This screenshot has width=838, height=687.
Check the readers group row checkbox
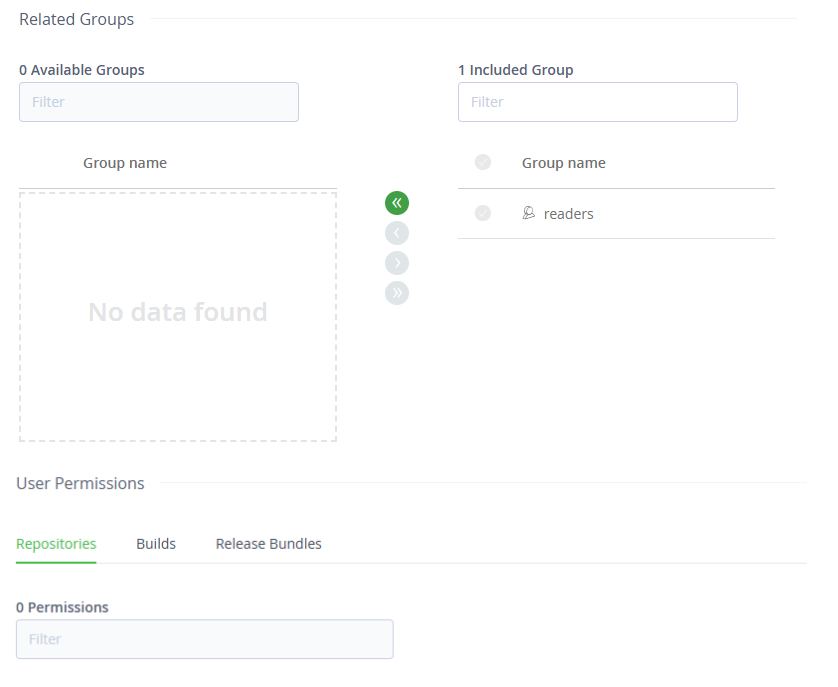point(483,213)
